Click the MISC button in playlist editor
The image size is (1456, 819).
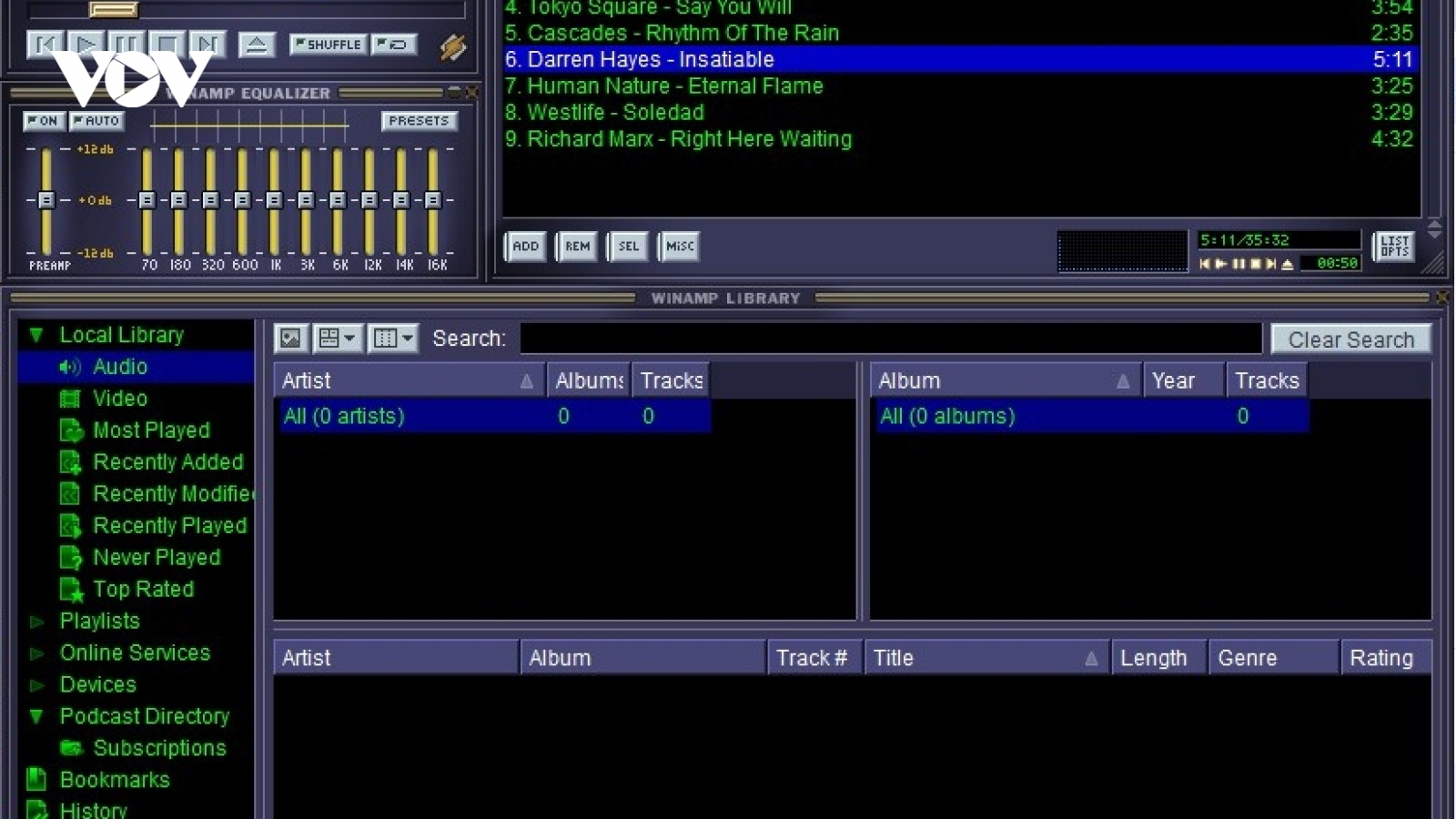(x=680, y=246)
